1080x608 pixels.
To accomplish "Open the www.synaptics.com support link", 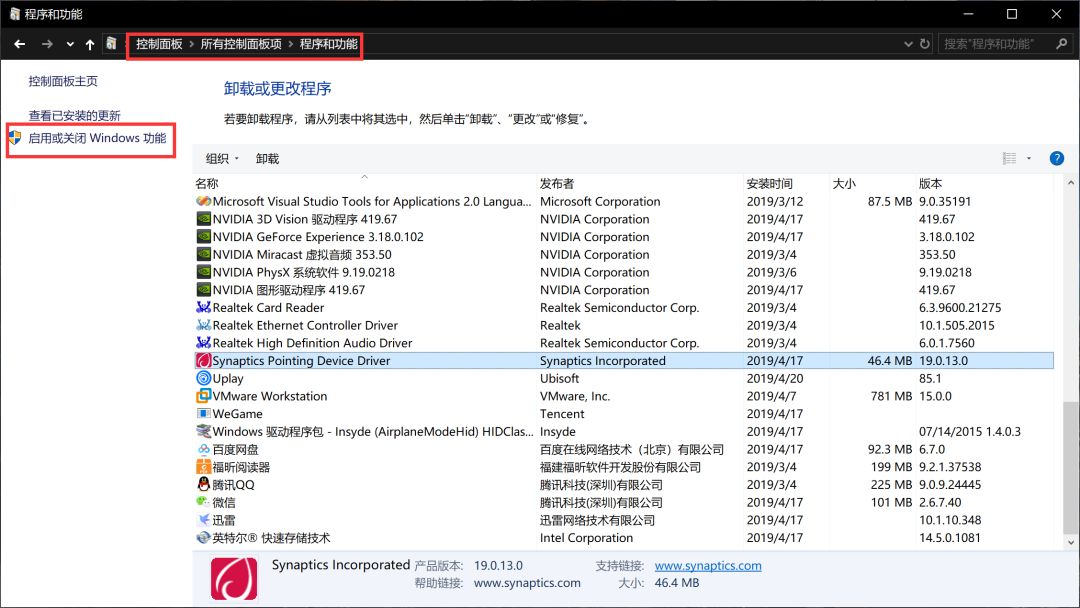I will (x=708, y=565).
